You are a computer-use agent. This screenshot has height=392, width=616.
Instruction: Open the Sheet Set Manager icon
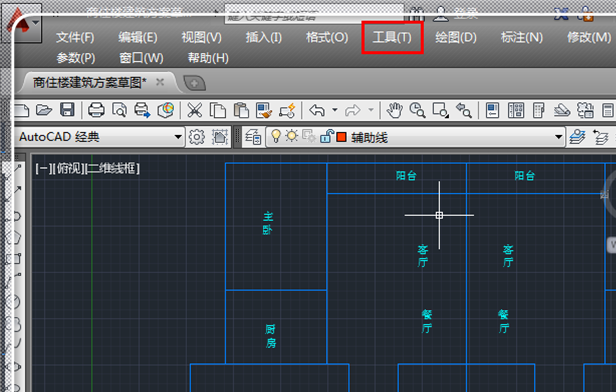click(562, 110)
